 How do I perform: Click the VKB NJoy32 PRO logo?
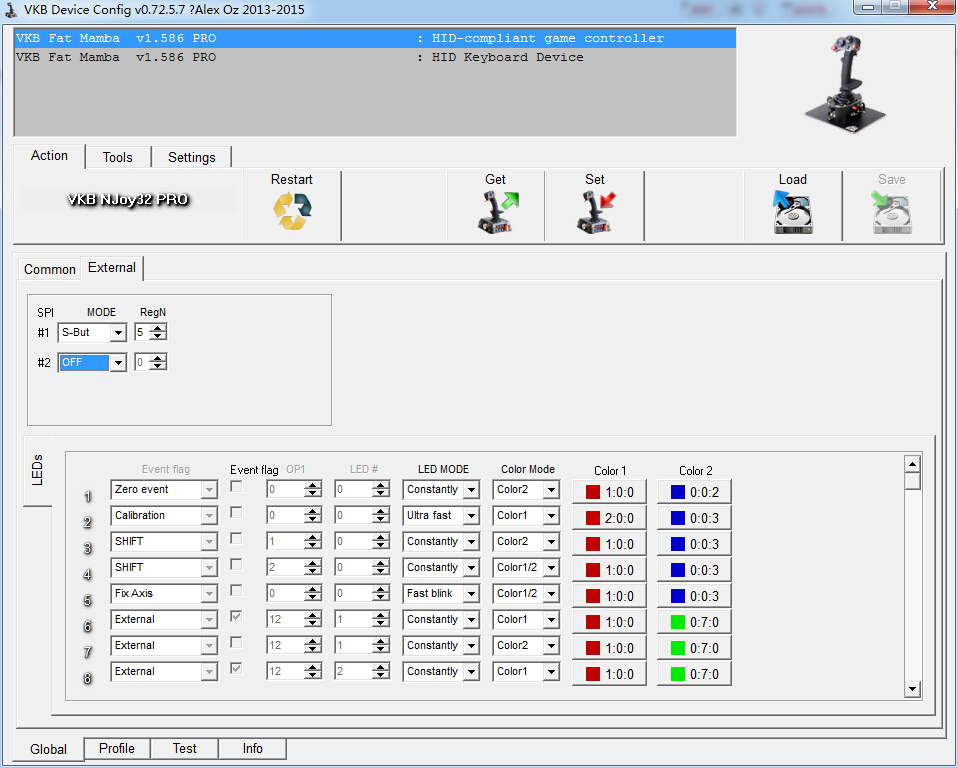128,200
